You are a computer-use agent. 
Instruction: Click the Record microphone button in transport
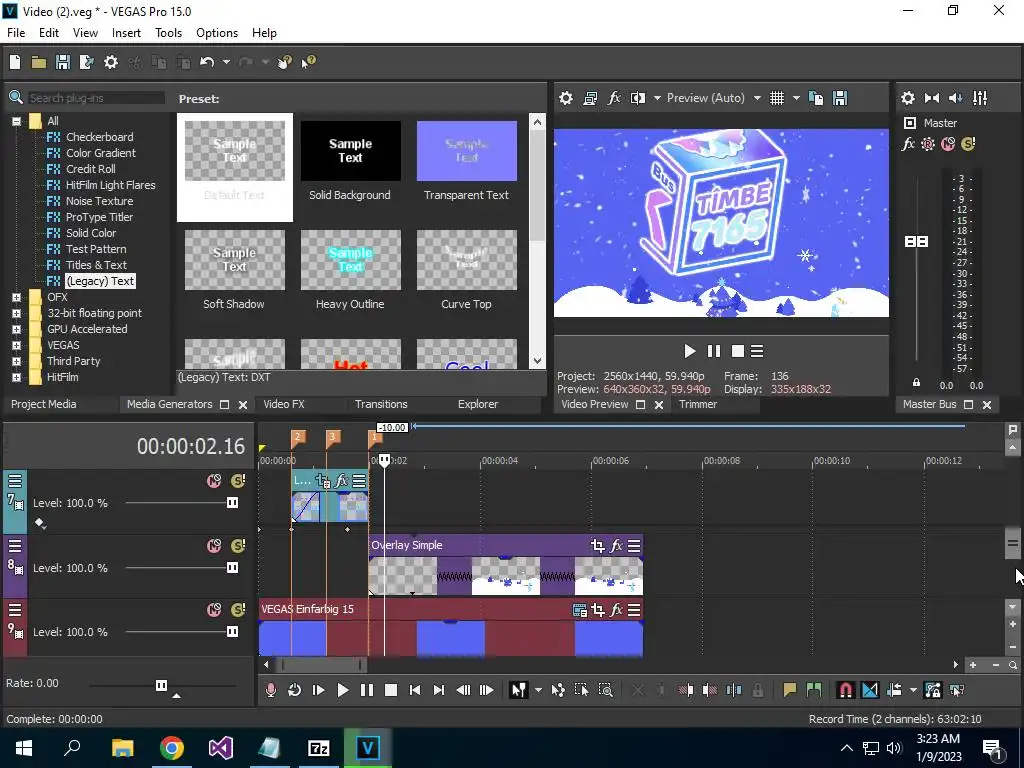(270, 690)
